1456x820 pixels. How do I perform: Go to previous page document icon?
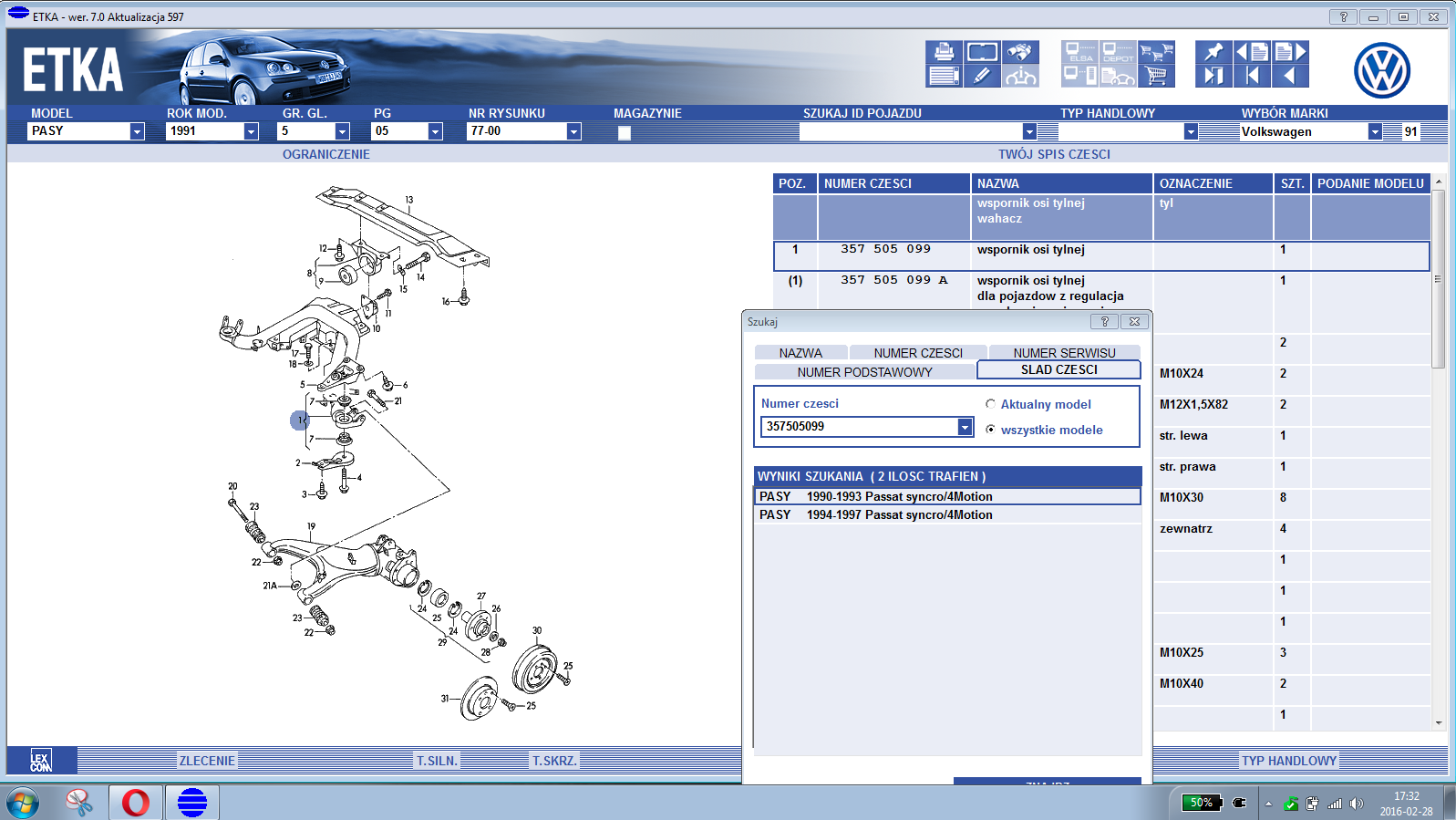pos(1252,52)
